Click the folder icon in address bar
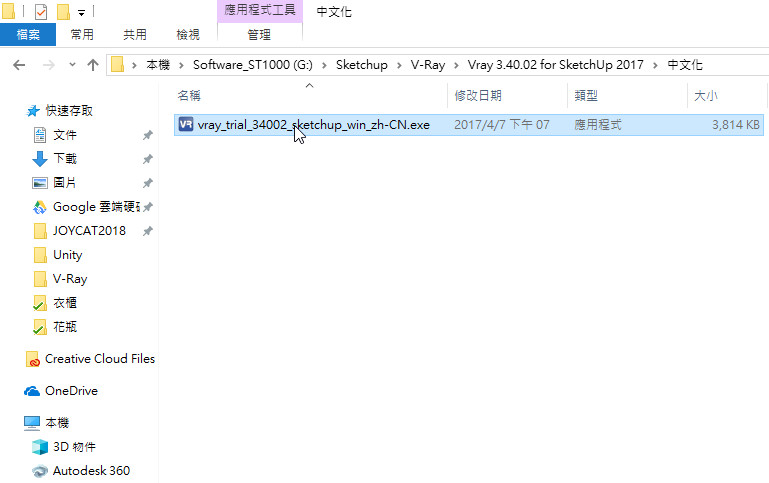 [117, 64]
